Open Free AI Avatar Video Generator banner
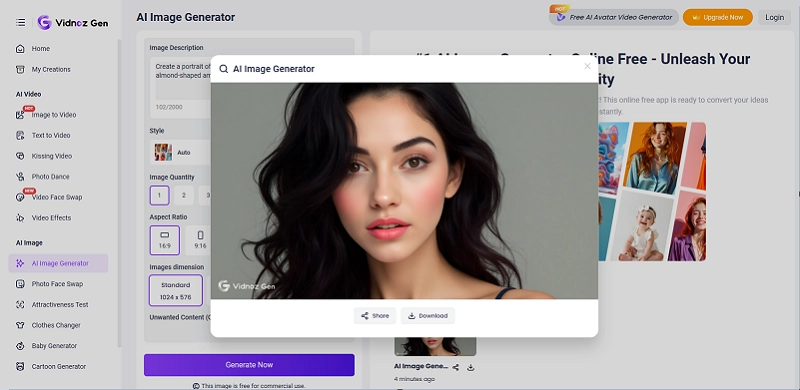This screenshot has width=800, height=390. [x=613, y=17]
